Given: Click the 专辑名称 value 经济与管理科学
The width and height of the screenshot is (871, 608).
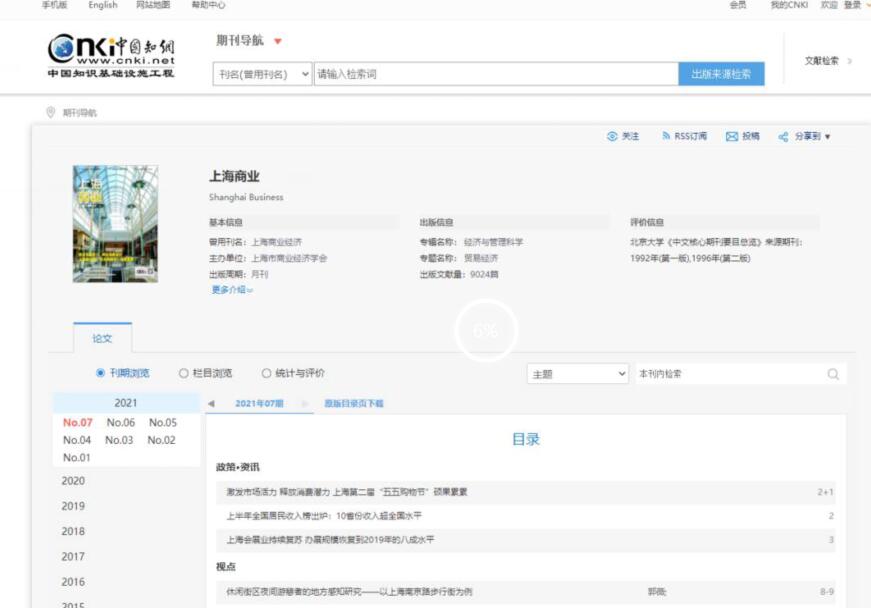Looking at the screenshot, I should [493, 242].
